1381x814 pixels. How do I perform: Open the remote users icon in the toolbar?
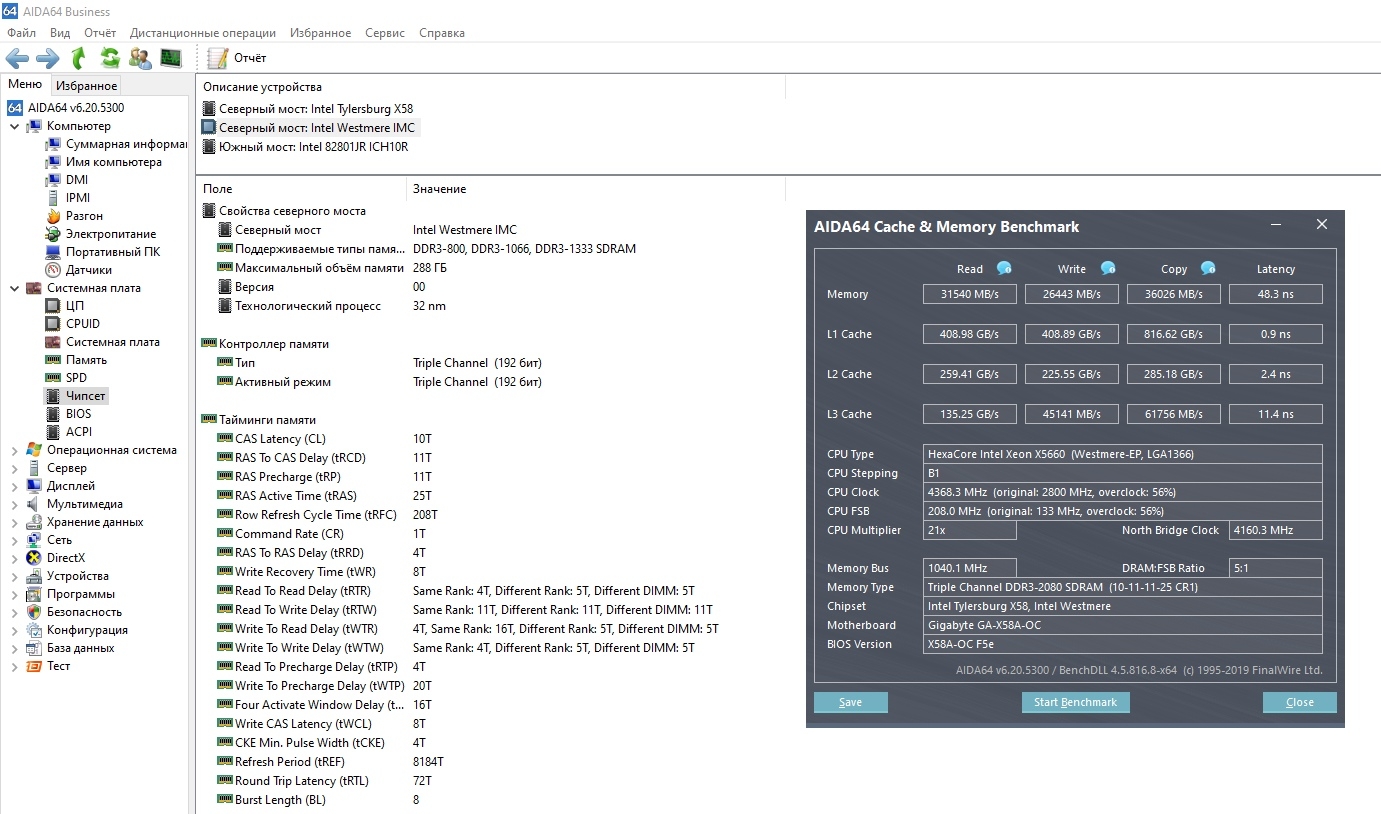(x=140, y=58)
